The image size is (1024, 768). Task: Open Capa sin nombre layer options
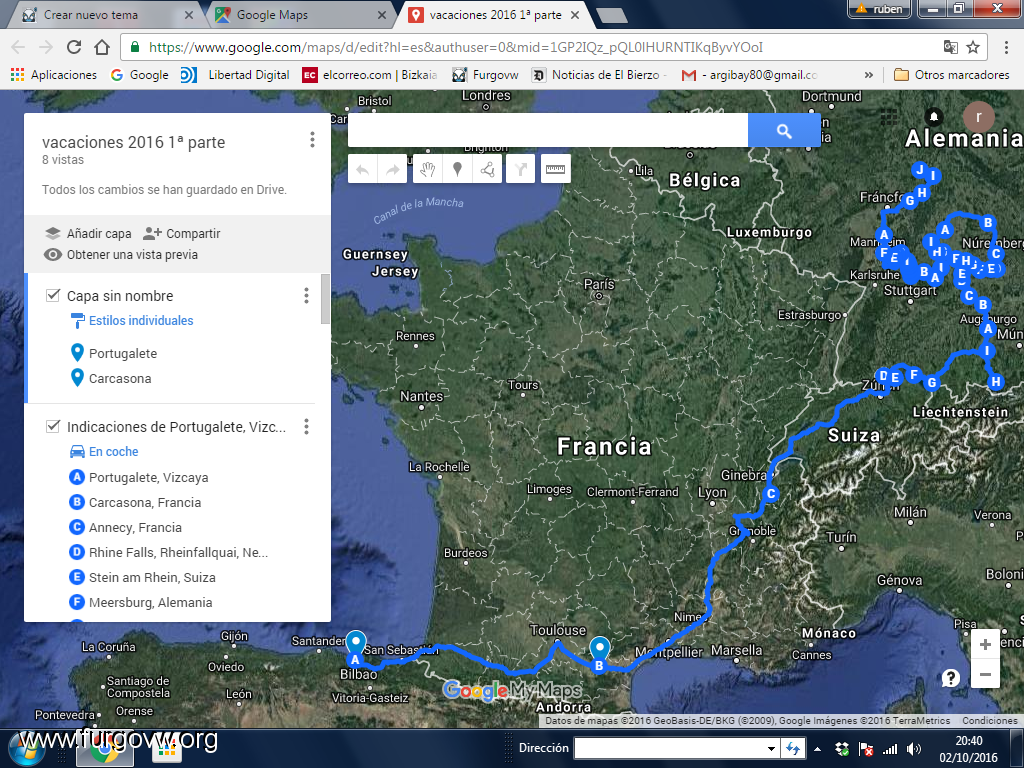306,296
